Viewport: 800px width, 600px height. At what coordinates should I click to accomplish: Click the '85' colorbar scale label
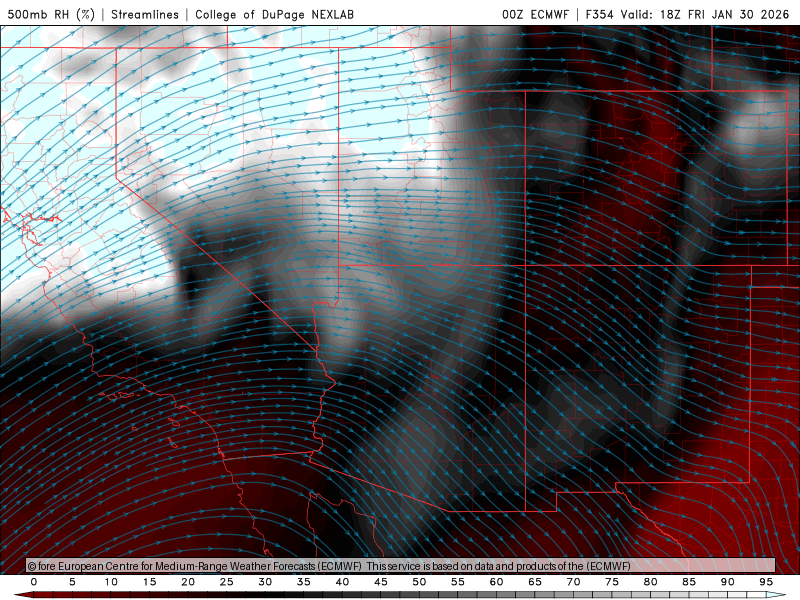(x=689, y=582)
